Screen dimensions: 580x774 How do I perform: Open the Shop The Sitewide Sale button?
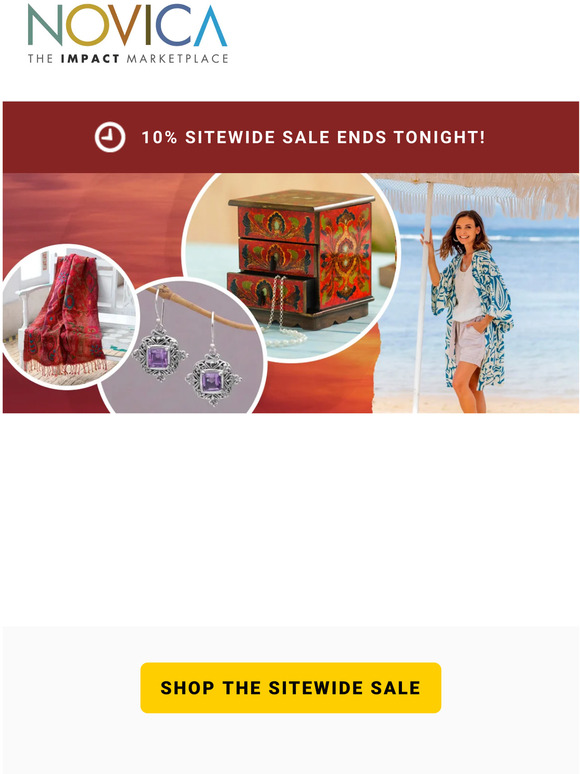pos(291,688)
